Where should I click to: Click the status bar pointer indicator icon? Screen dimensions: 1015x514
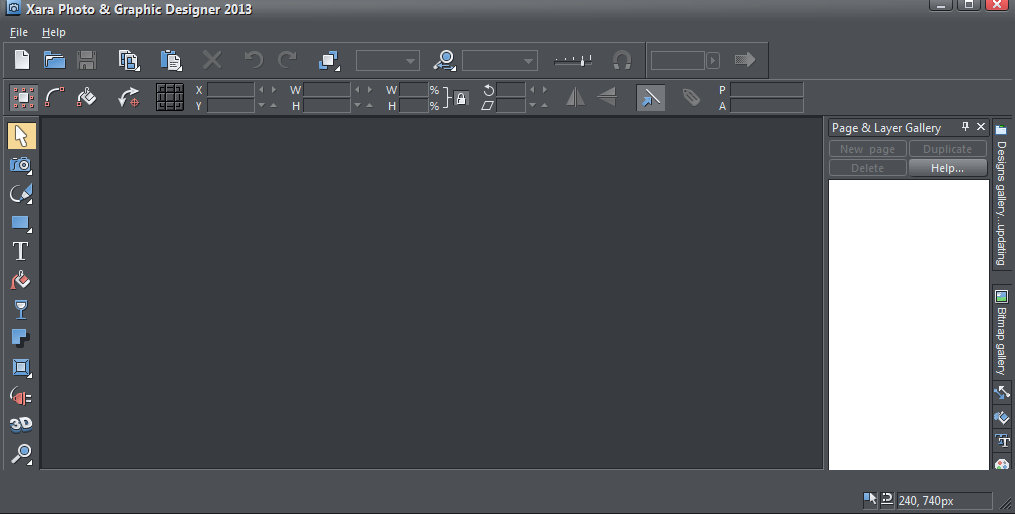[870, 499]
